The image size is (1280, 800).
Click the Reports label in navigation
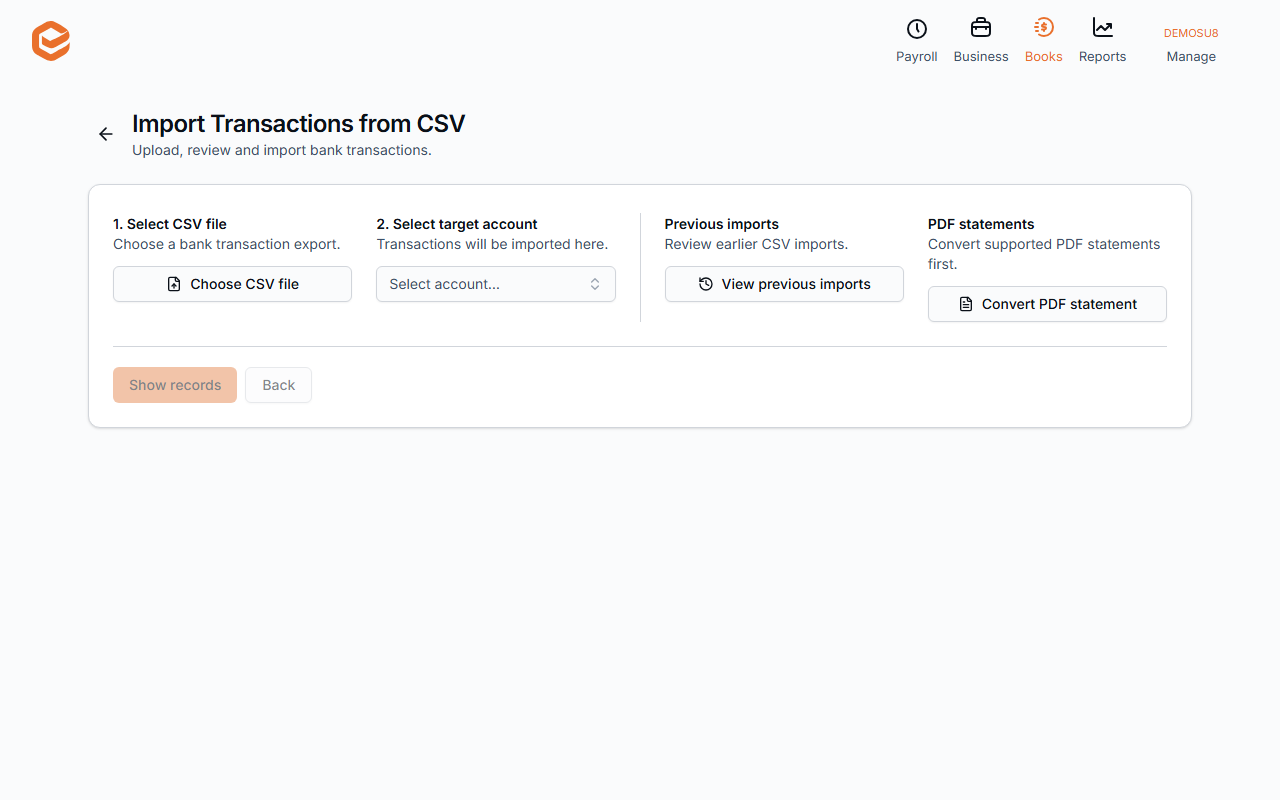coord(1103,57)
